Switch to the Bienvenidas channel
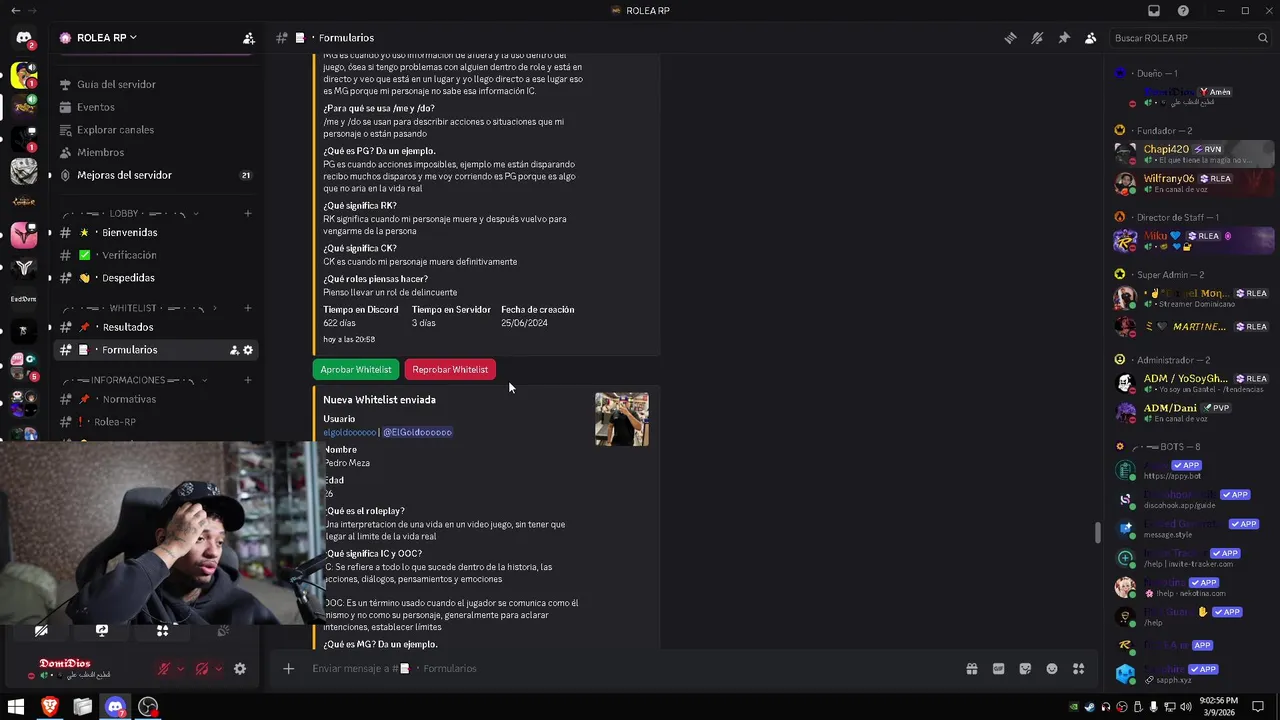Screen dimensions: 1280x720 click(x=156, y=233)
